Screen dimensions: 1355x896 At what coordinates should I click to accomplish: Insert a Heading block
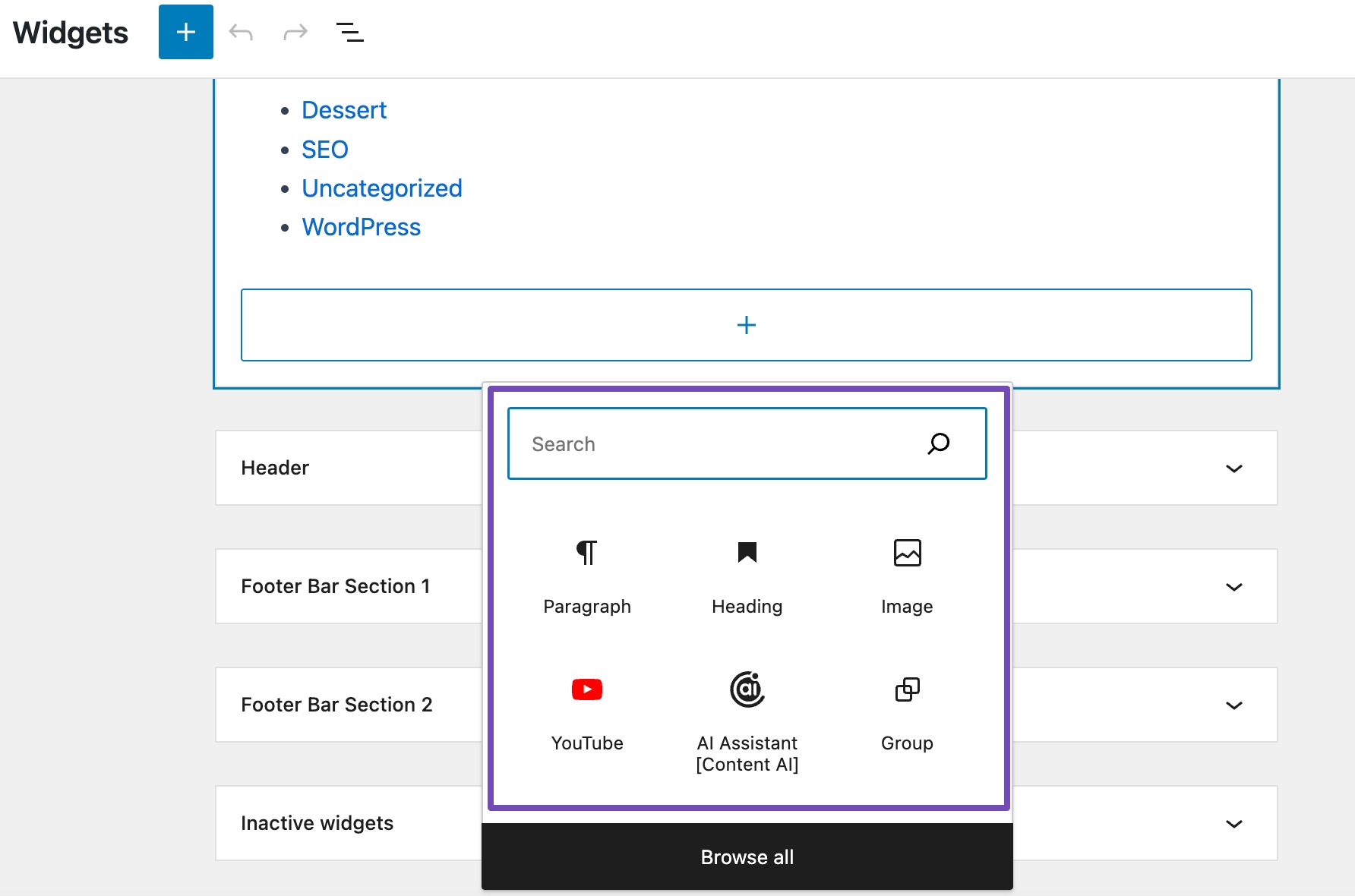(747, 577)
